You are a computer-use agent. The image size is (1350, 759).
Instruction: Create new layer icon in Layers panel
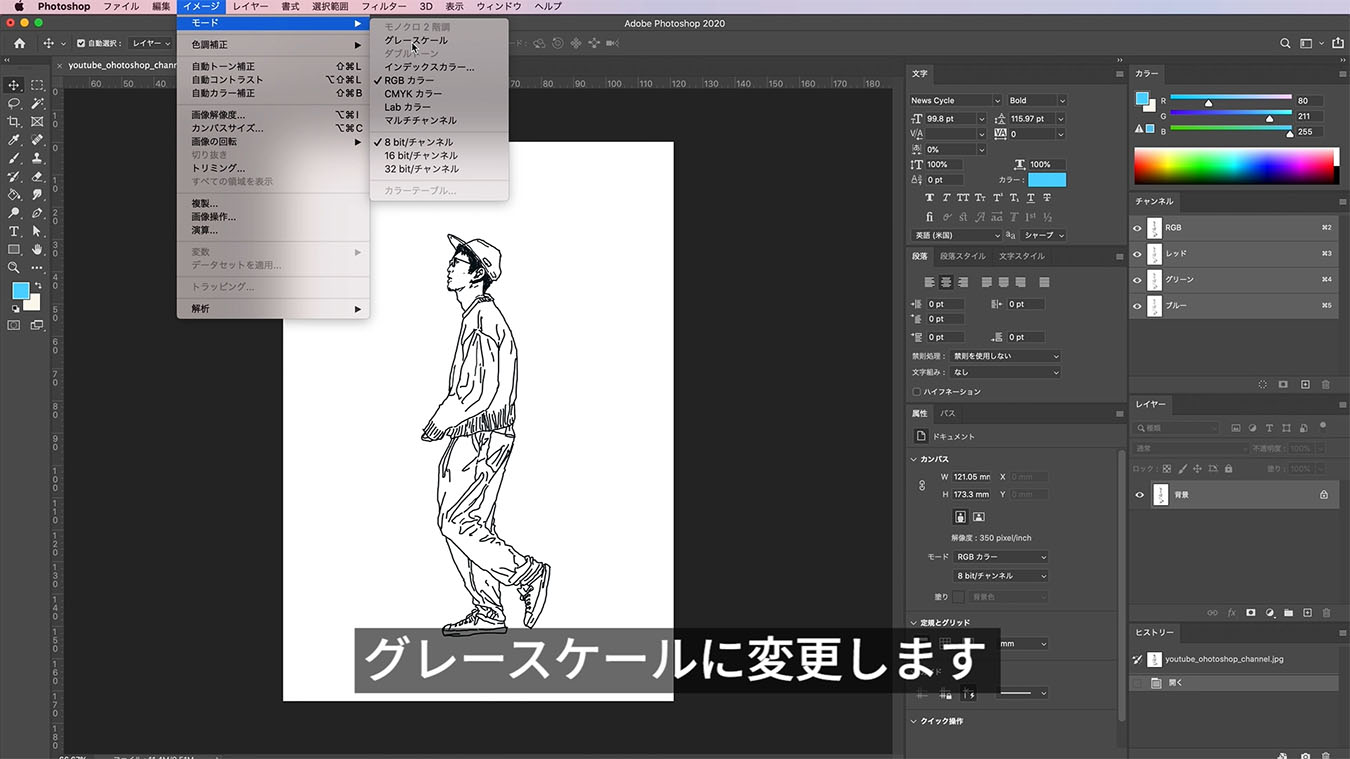1307,612
